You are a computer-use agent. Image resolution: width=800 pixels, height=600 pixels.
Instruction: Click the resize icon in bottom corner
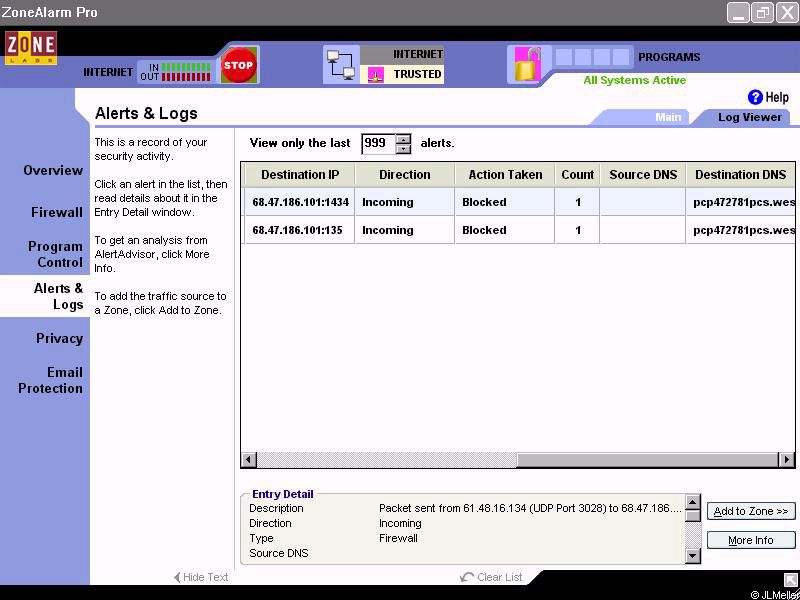790,579
